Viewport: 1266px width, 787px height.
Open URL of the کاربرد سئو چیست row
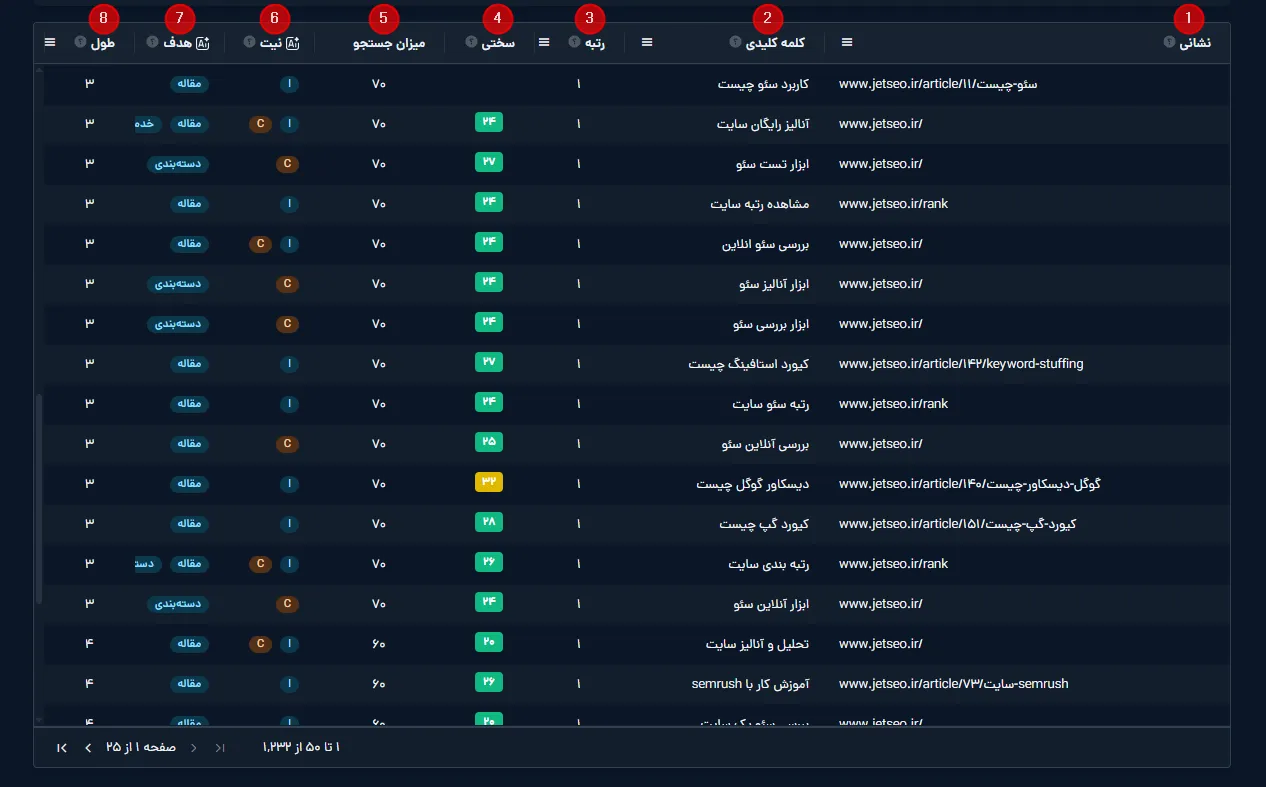[938, 84]
